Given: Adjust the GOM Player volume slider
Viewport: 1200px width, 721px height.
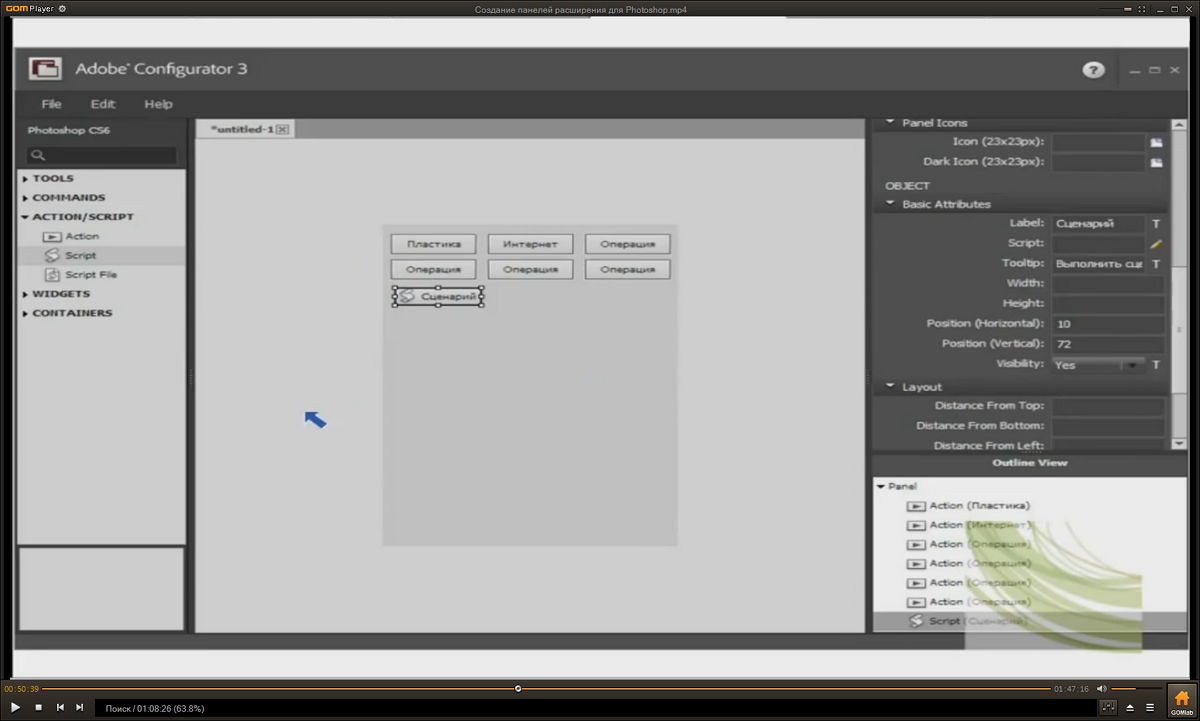Looking at the screenshot, I should pos(1135,688).
